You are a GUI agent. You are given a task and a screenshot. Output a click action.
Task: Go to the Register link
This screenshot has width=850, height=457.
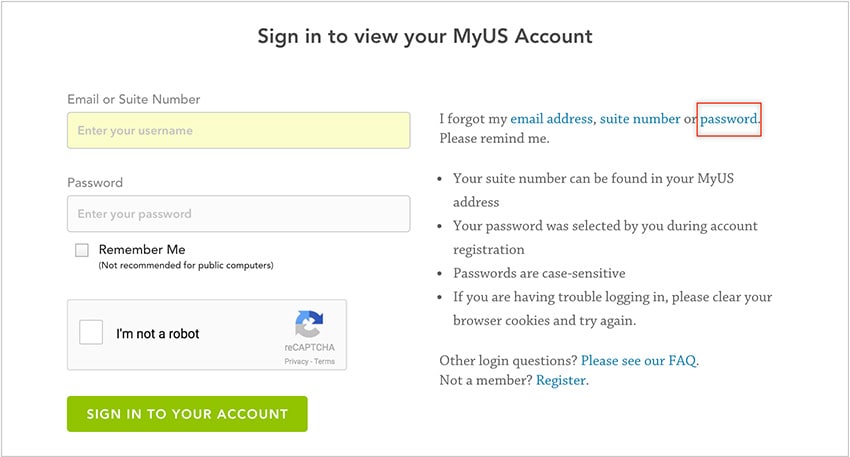click(x=561, y=380)
